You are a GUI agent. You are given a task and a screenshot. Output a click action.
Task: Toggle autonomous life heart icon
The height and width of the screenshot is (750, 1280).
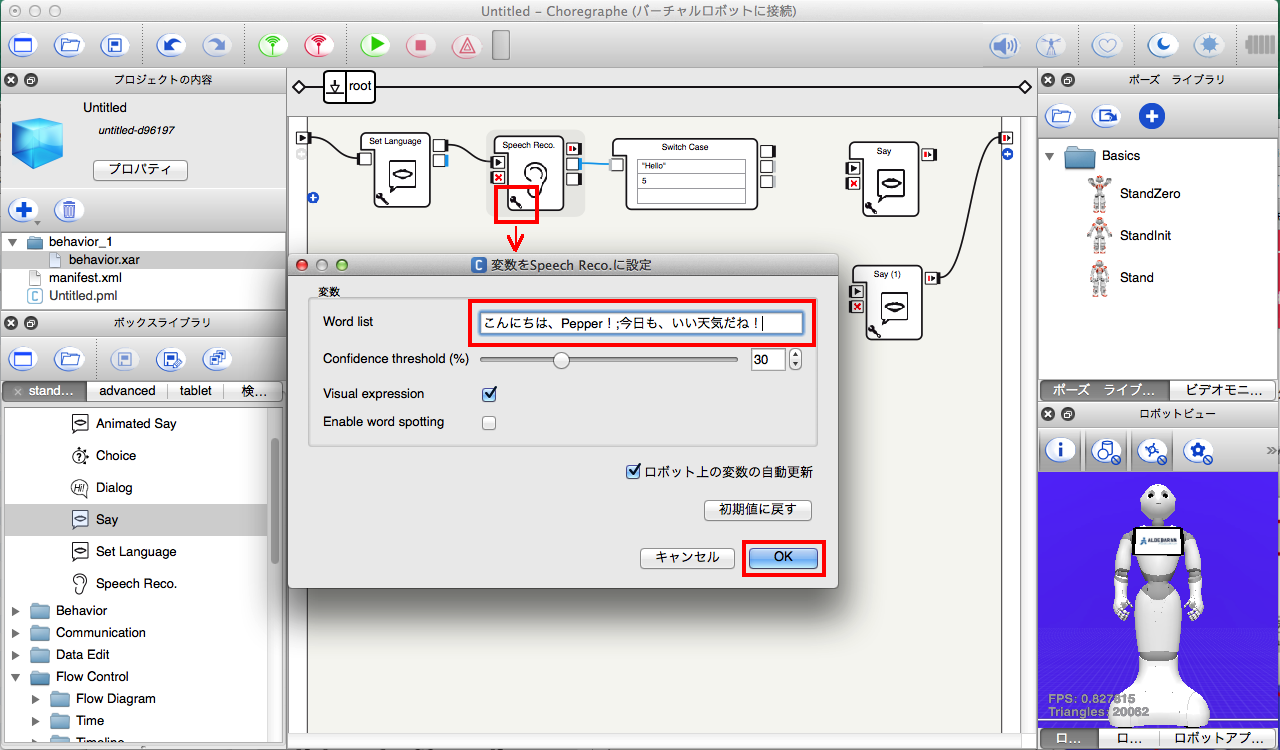(x=1106, y=46)
